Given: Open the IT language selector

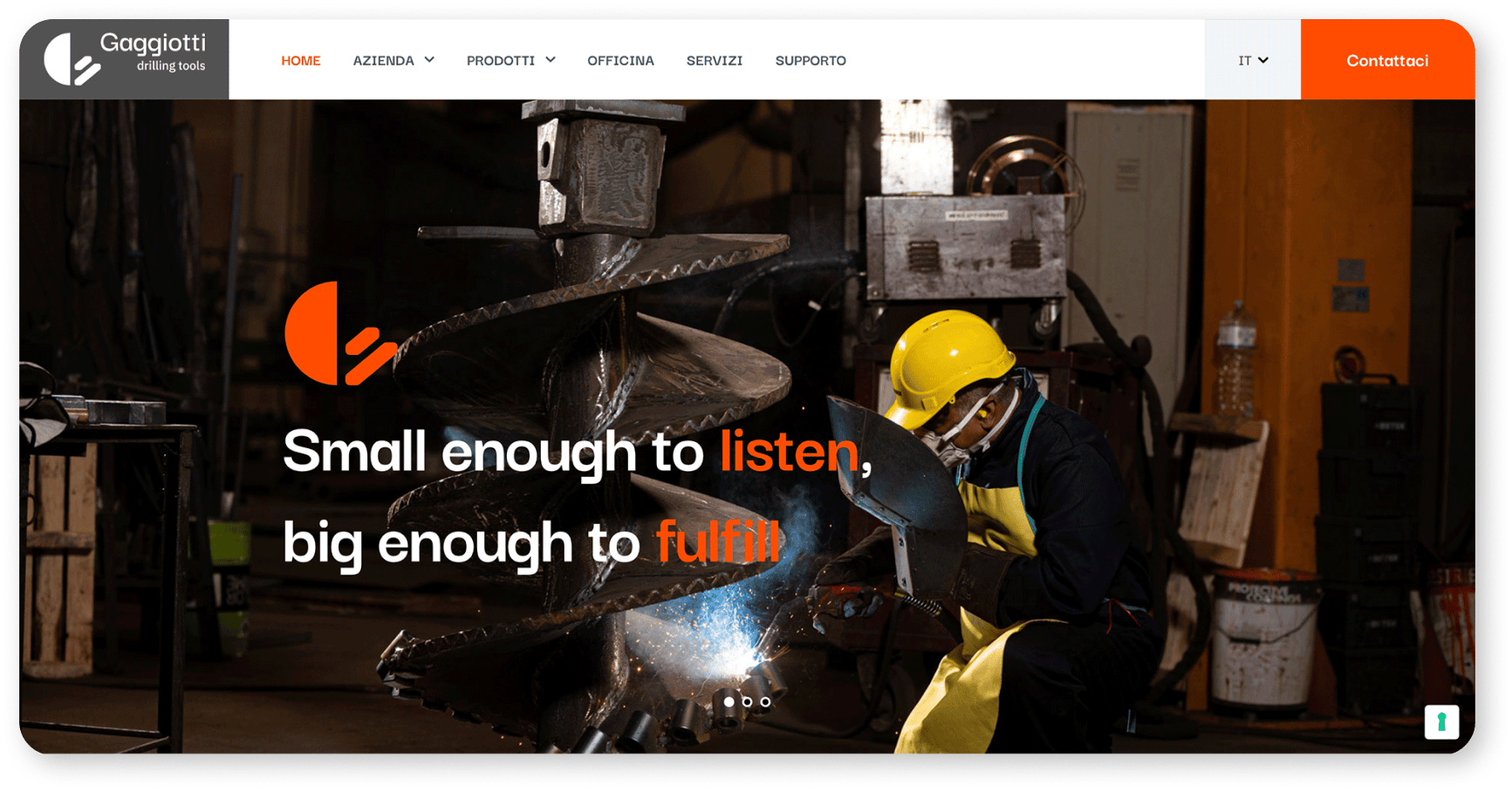Looking at the screenshot, I should [x=1253, y=60].
